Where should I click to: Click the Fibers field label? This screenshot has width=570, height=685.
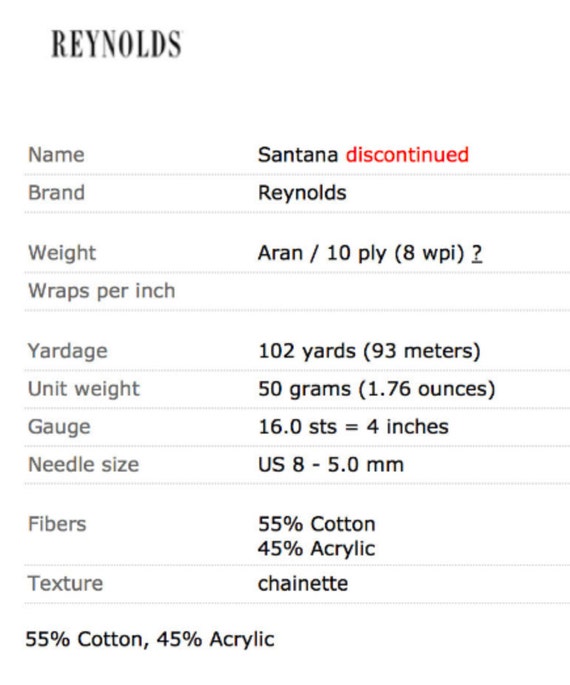click(x=57, y=524)
